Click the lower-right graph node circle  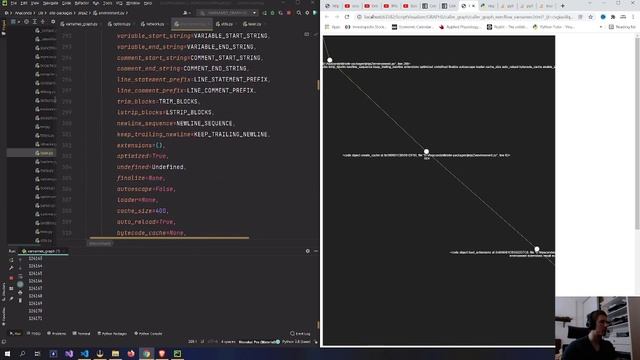pos(537,249)
